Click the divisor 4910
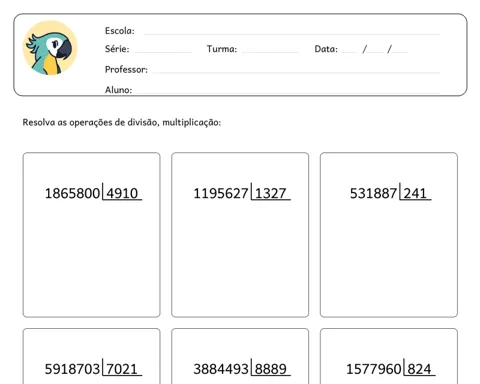Image resolution: width=480 pixels, height=384 pixels. (x=122, y=193)
